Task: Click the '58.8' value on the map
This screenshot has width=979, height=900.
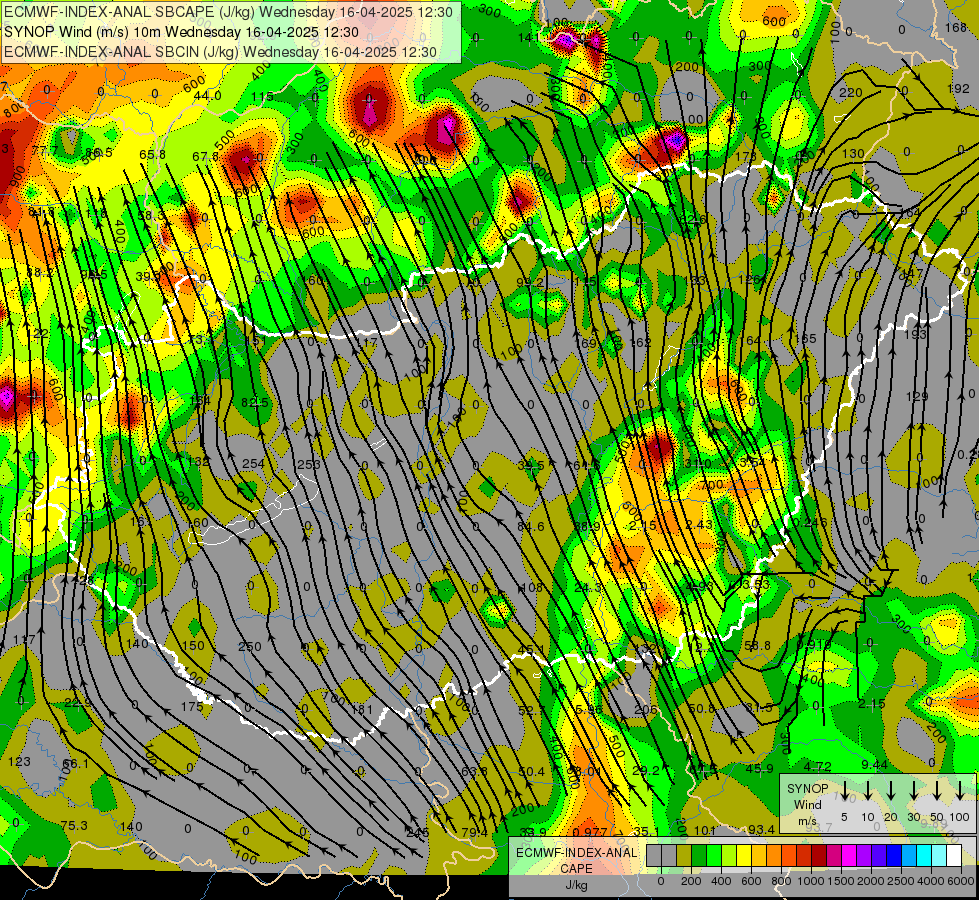Action: click(x=757, y=645)
